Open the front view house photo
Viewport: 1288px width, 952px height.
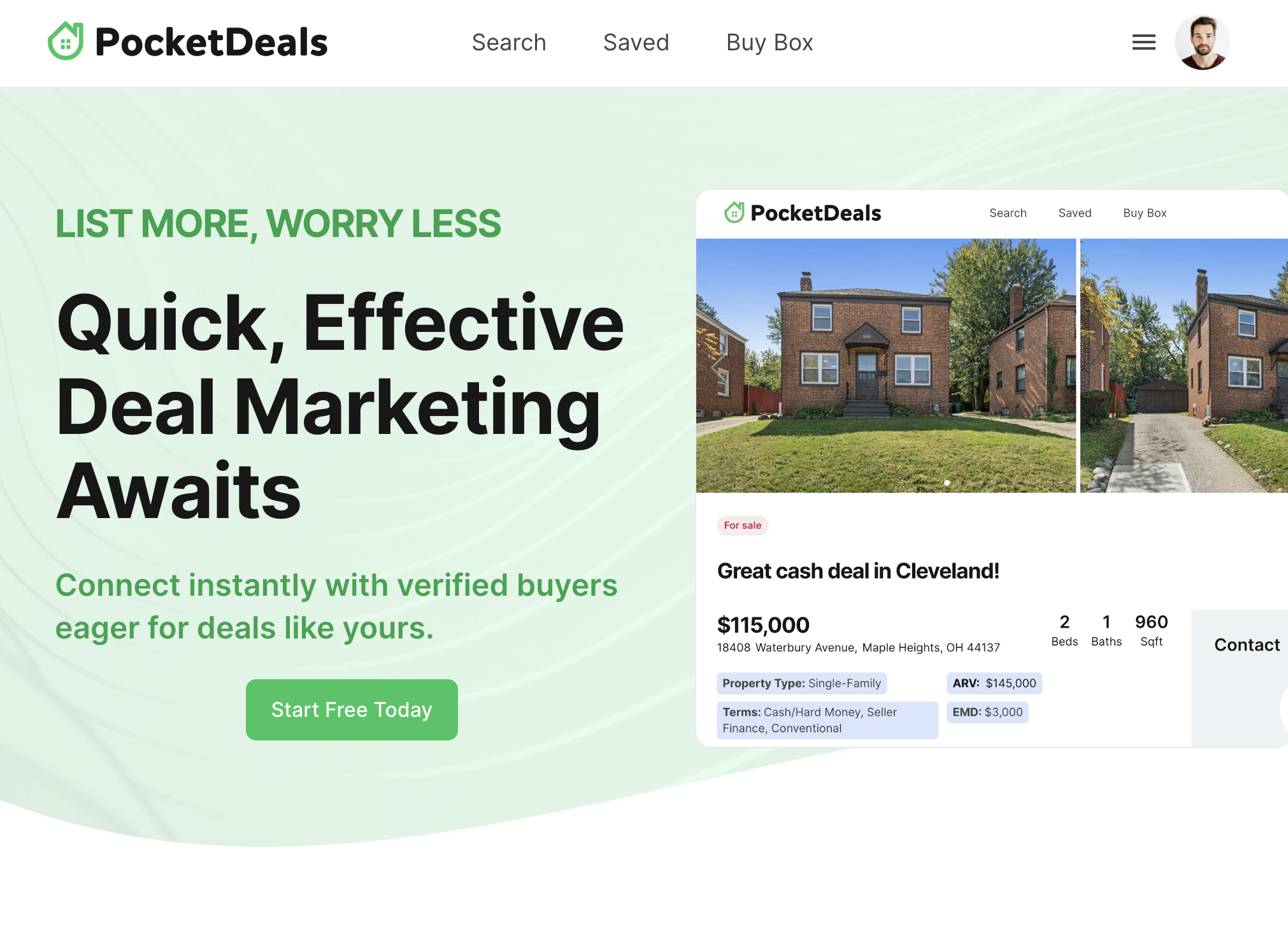(x=885, y=365)
